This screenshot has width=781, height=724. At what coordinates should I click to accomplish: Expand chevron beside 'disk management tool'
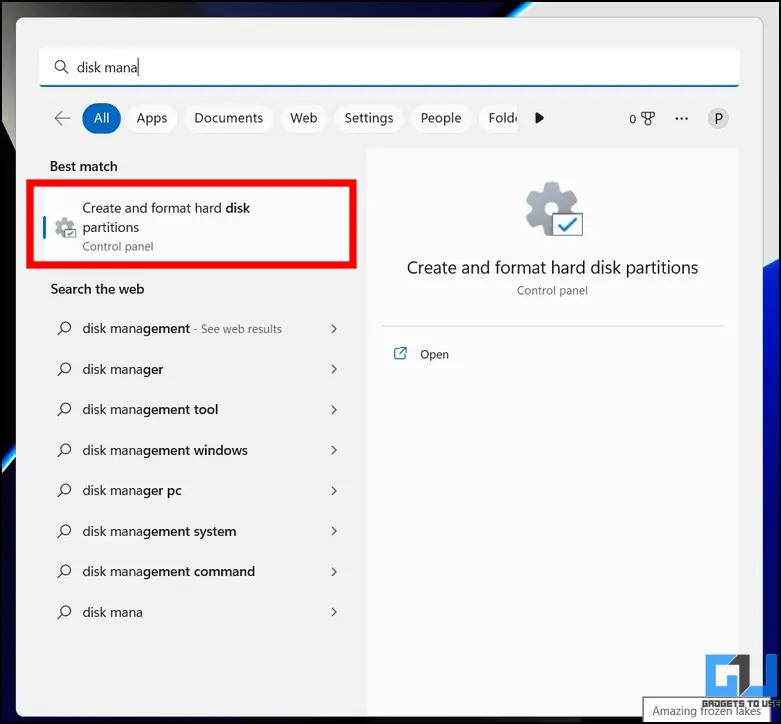(x=334, y=410)
